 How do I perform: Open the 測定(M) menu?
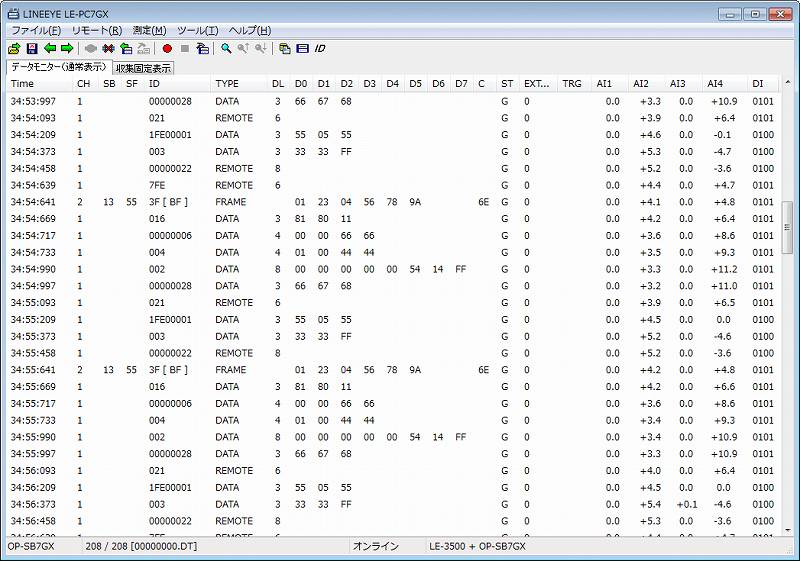[x=149, y=31]
